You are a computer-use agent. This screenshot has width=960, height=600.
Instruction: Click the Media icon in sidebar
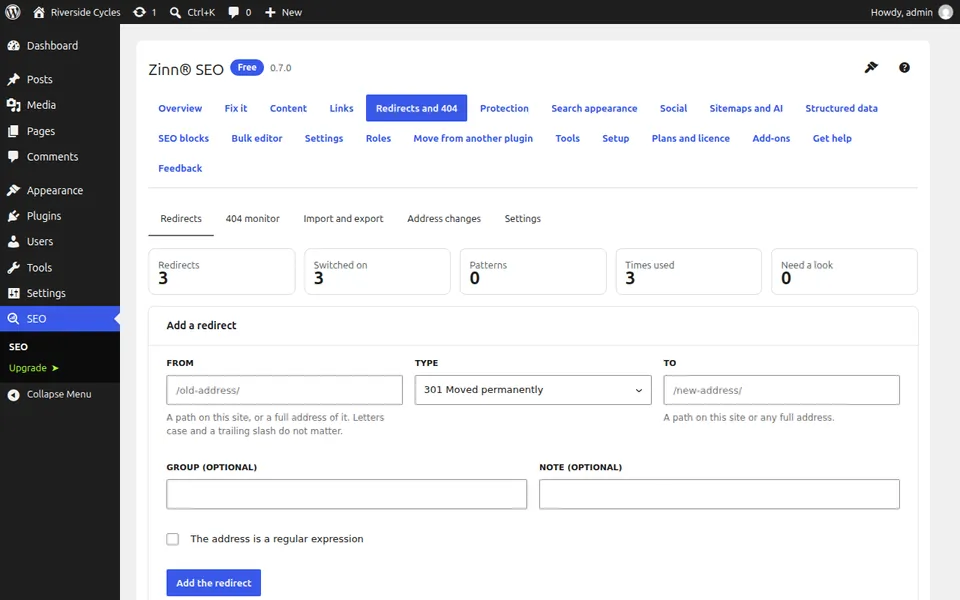(13, 105)
